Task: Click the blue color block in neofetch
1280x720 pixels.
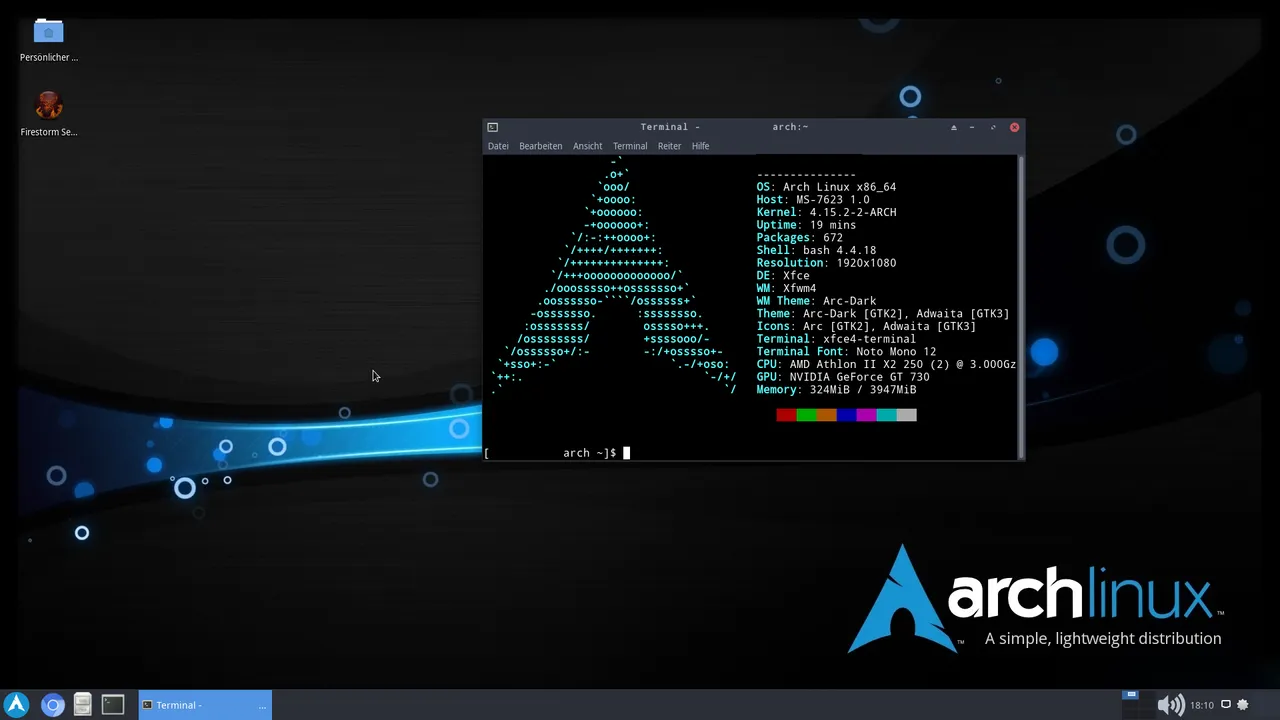Action: (846, 415)
